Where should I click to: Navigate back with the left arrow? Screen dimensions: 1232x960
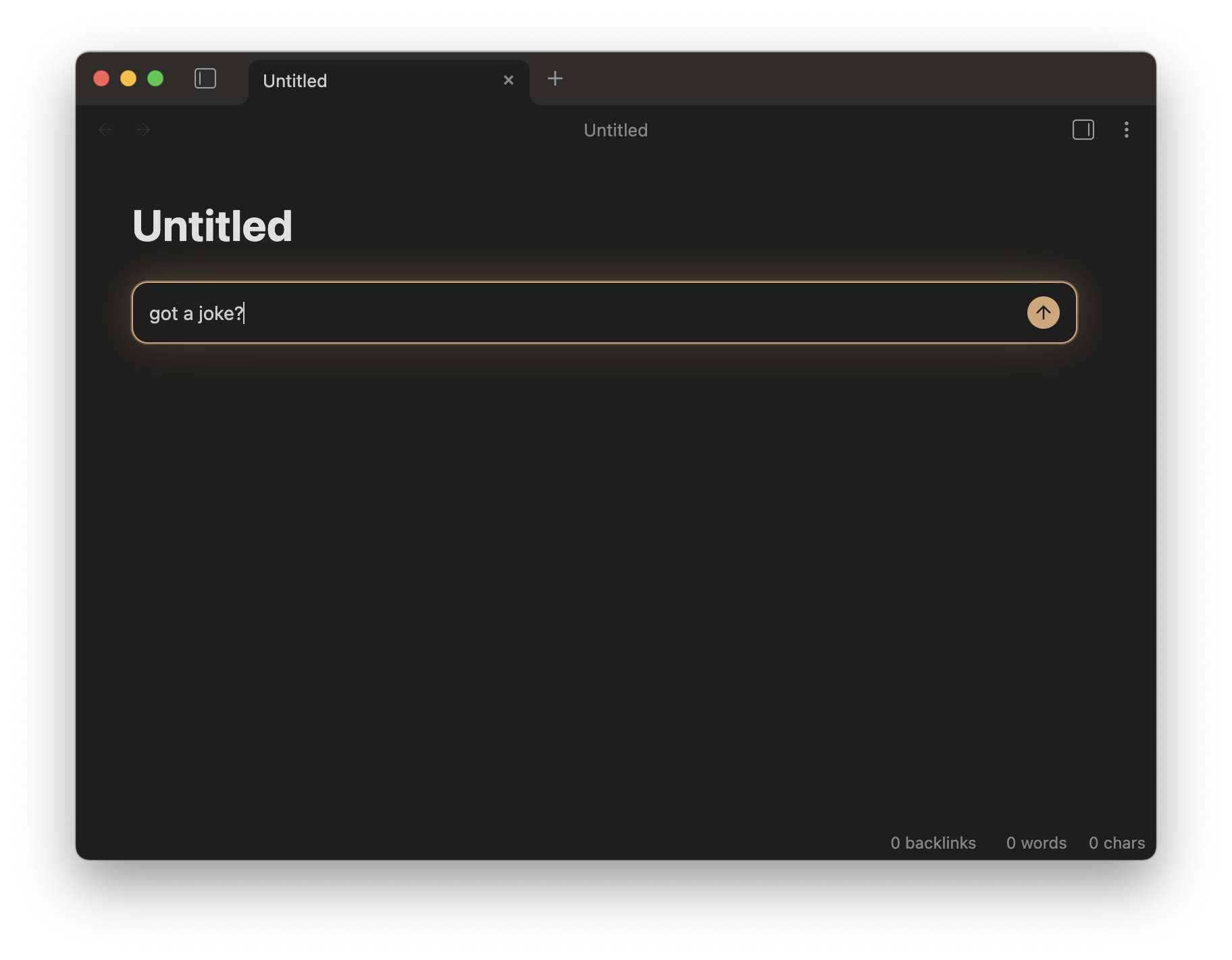point(105,130)
